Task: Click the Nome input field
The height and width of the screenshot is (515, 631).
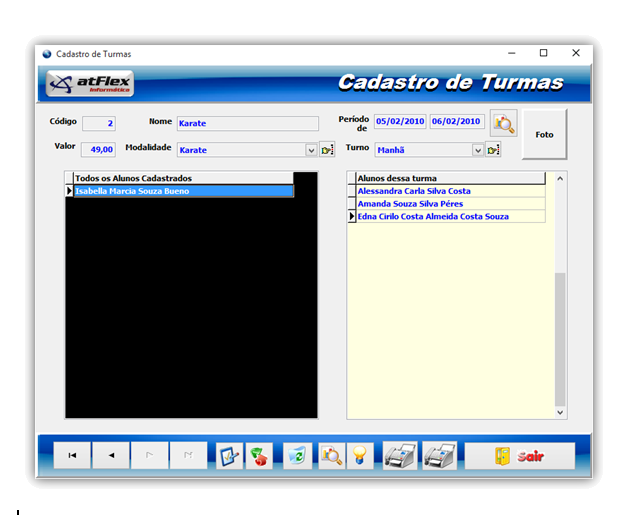Action: pos(247,123)
